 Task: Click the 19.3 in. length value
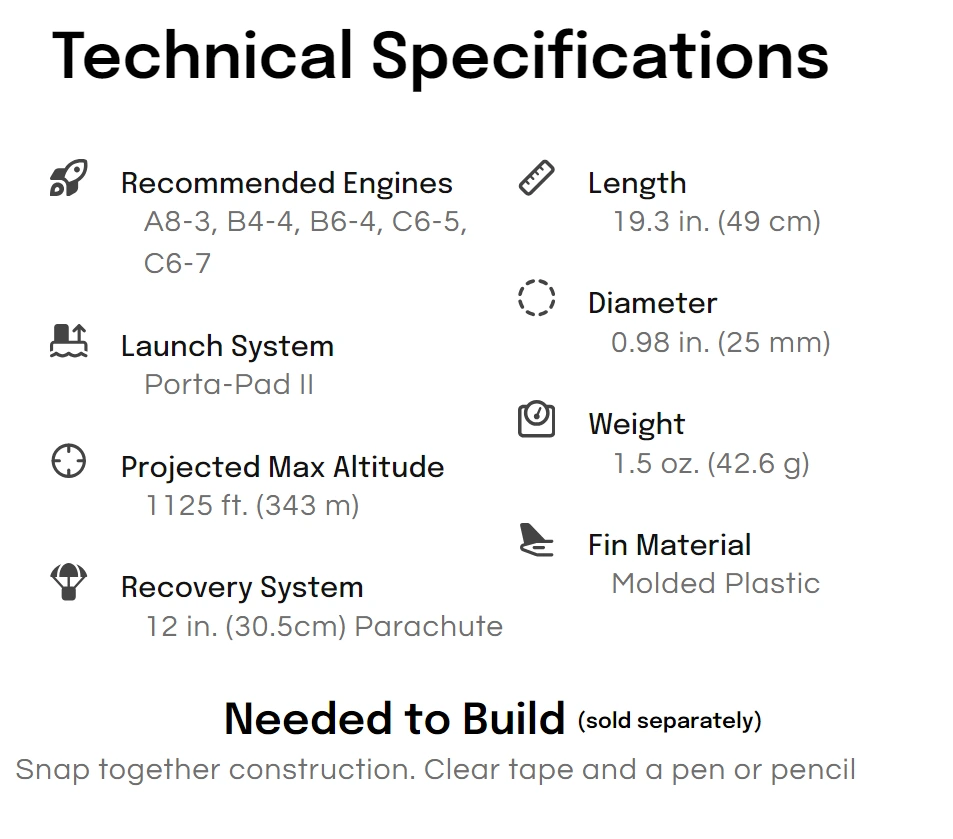[717, 221]
